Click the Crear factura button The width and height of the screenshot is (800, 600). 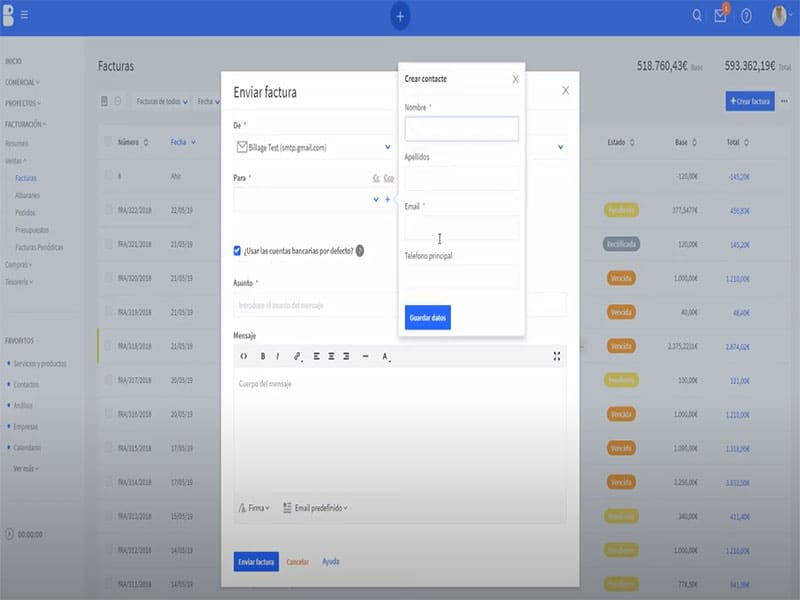coord(750,101)
